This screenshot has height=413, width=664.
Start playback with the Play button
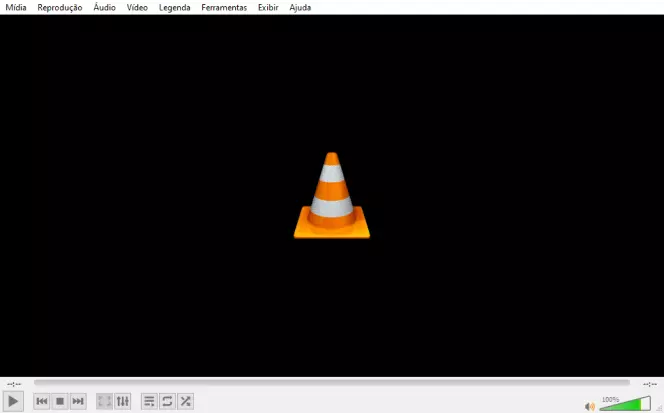click(13, 401)
